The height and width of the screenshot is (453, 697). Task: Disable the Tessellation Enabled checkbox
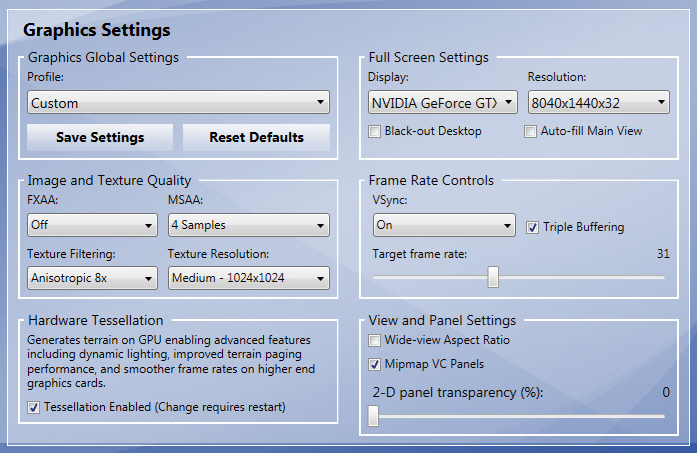coord(34,407)
